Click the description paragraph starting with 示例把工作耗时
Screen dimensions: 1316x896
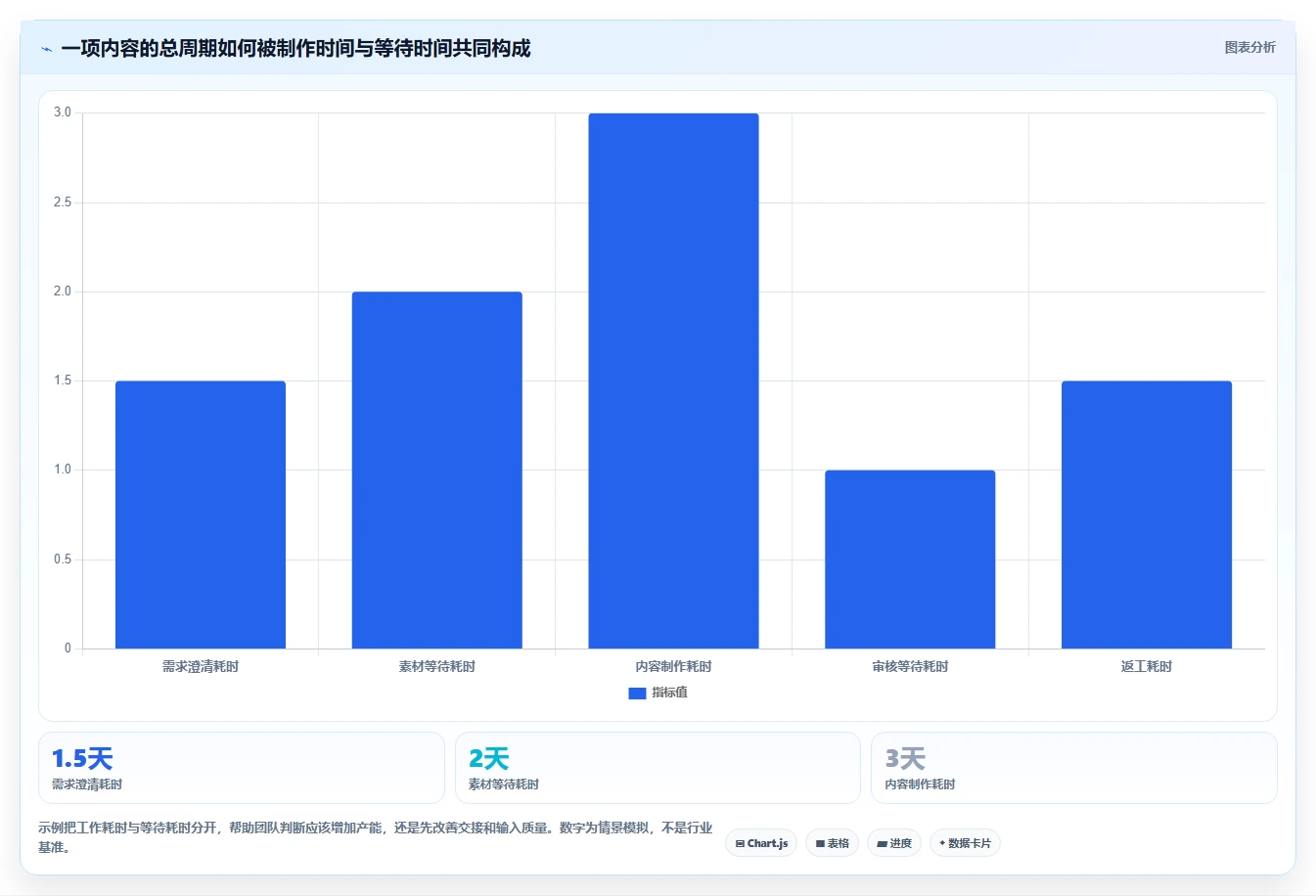pos(376,837)
